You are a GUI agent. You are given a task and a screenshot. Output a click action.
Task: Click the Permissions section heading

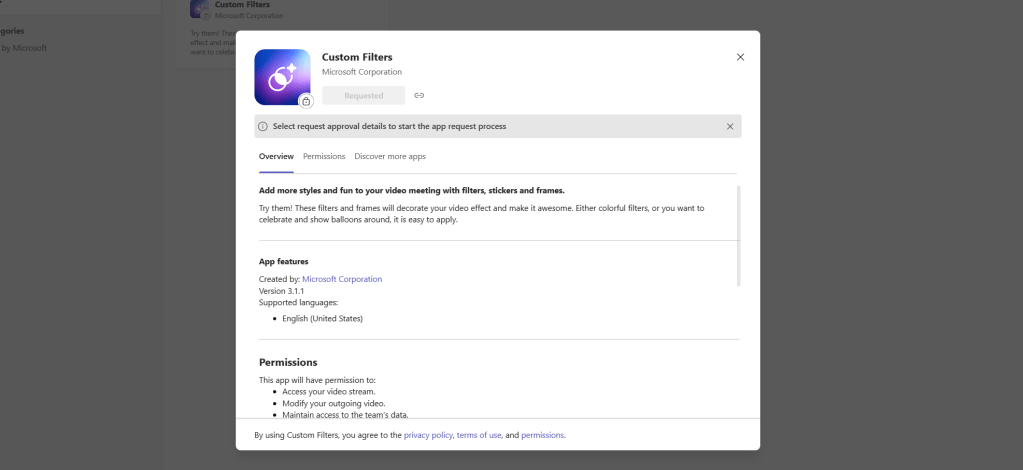[288, 362]
